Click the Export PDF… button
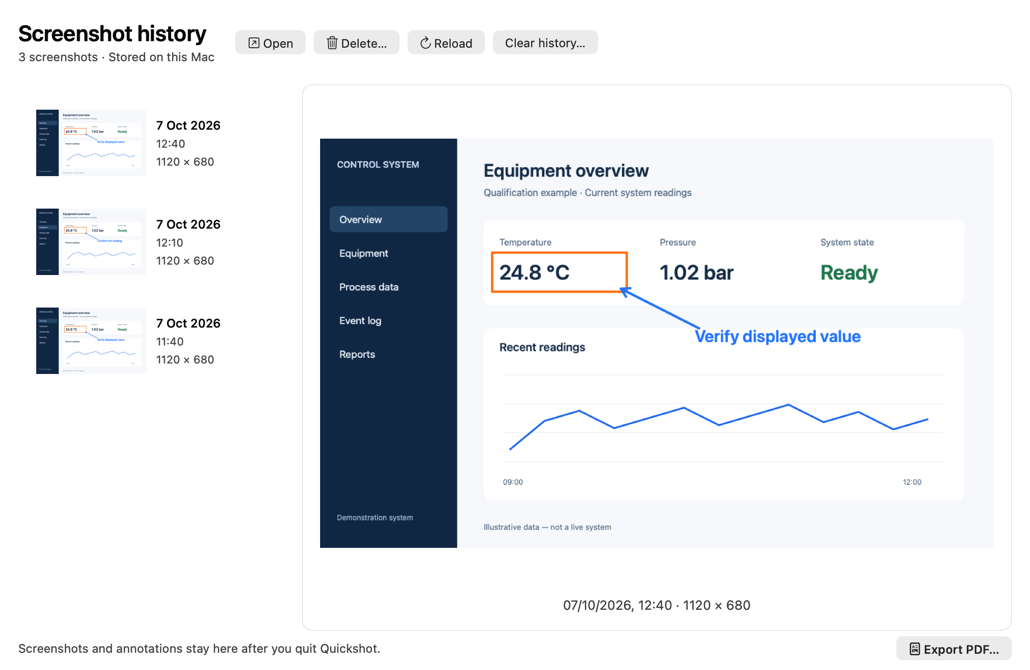The height and width of the screenshot is (670, 1030). pyautogui.click(x=954, y=648)
